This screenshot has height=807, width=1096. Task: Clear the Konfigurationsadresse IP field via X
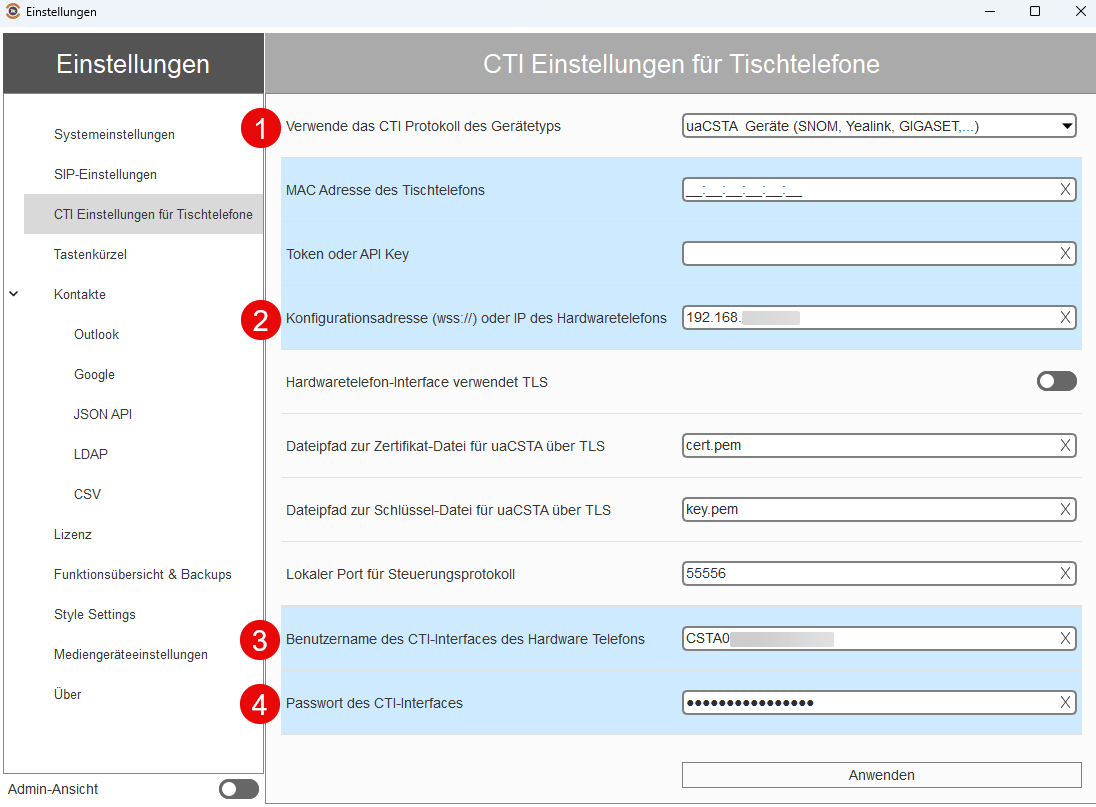point(1065,318)
